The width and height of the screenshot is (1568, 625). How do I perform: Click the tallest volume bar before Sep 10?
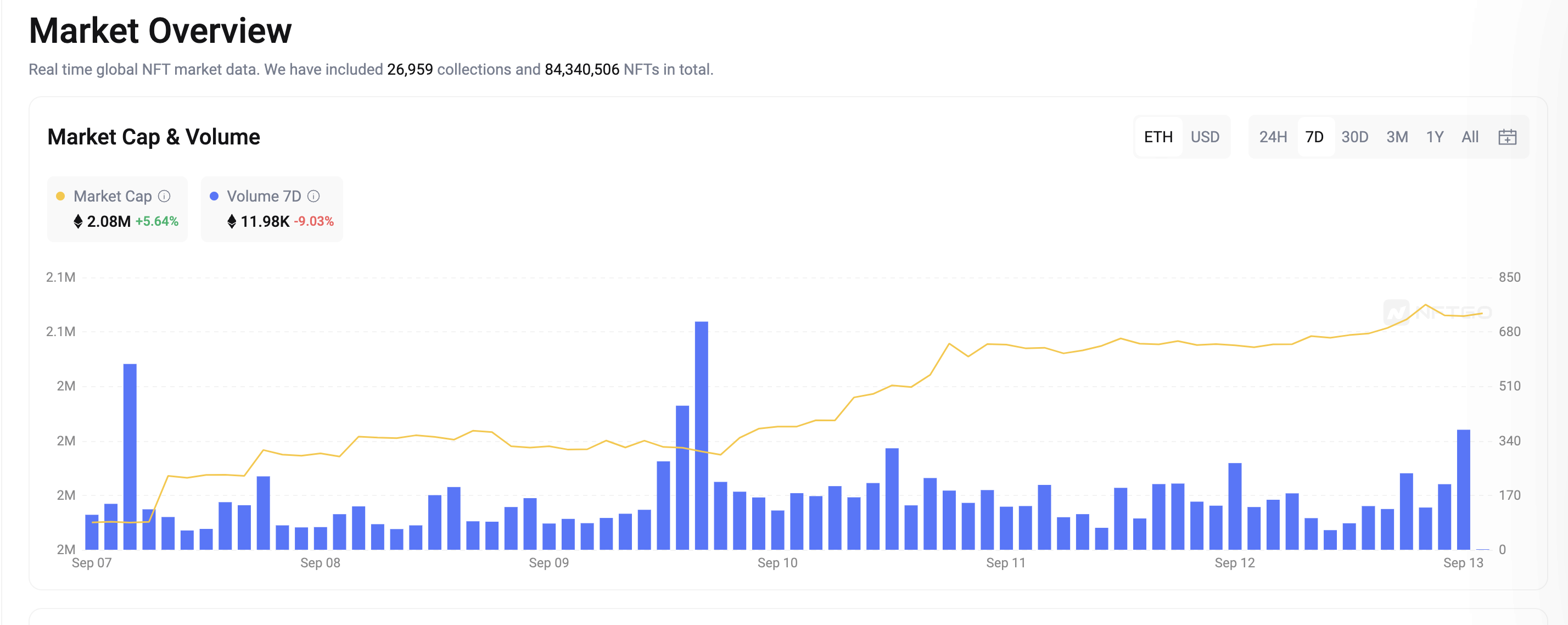click(x=701, y=436)
